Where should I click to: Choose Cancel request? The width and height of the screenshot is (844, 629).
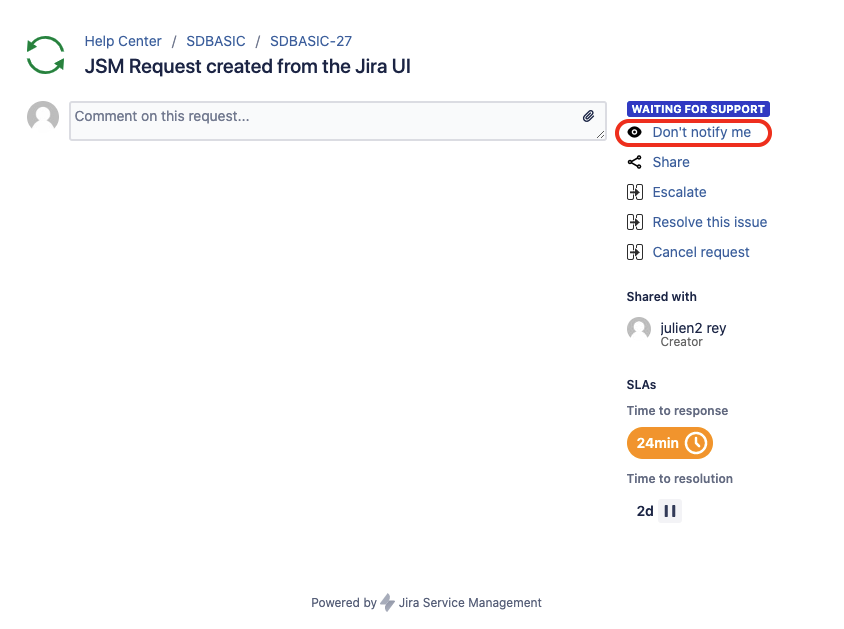(701, 252)
